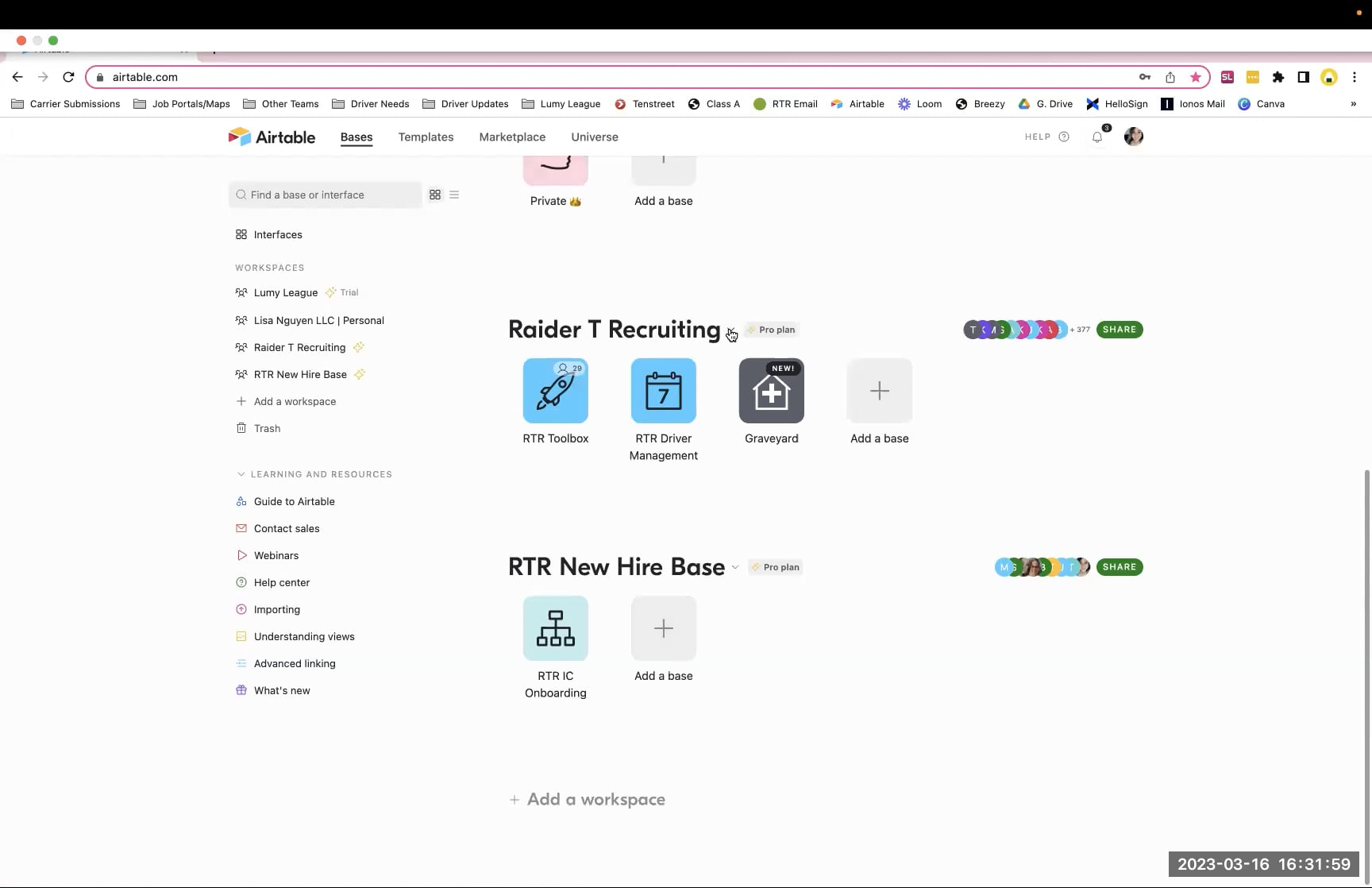
Task: Open Carrier Submissions bookmark folder
Action: pos(66,104)
